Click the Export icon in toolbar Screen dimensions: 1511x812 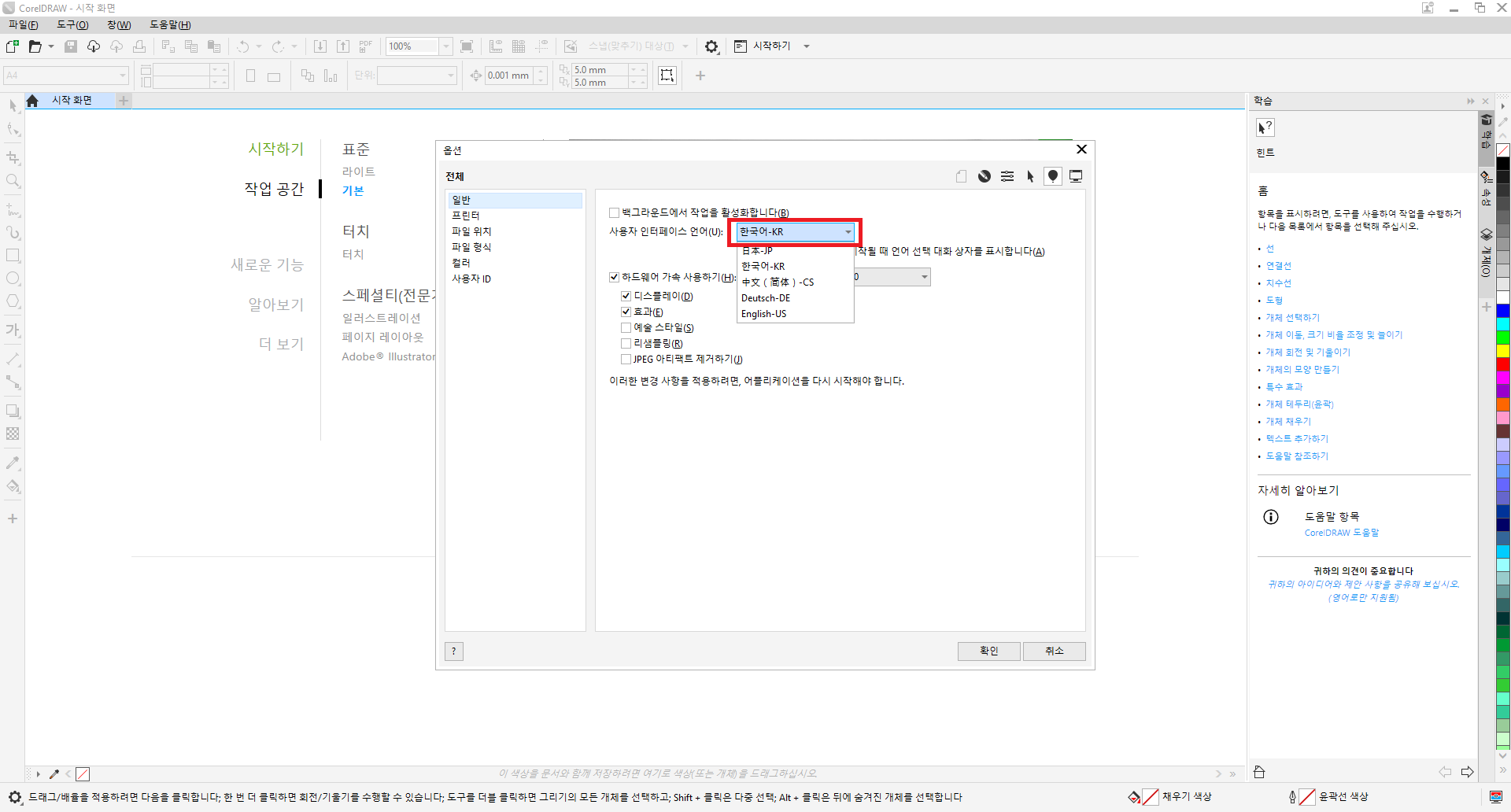tap(343, 46)
